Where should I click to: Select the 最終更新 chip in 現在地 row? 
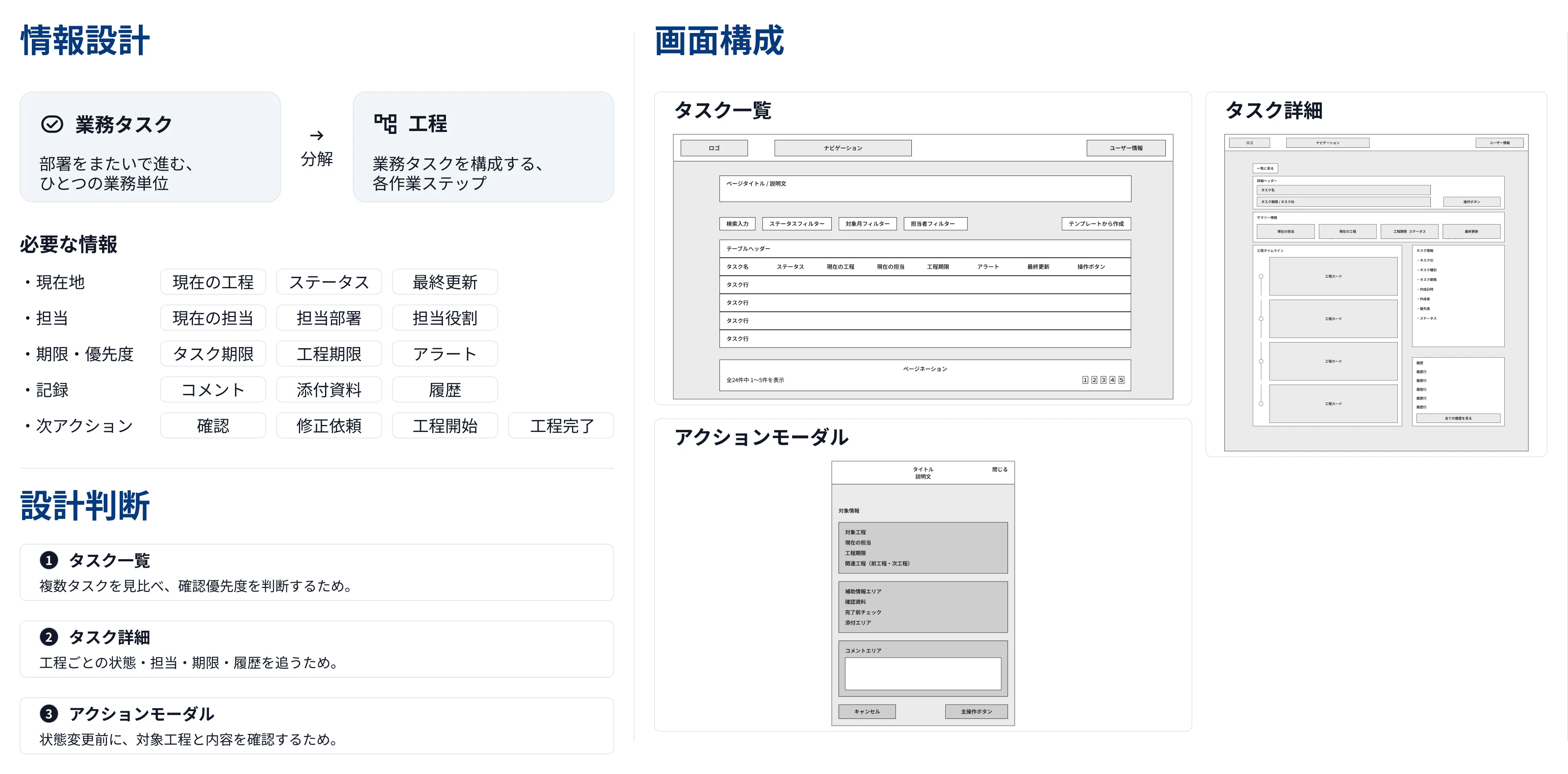click(x=445, y=282)
